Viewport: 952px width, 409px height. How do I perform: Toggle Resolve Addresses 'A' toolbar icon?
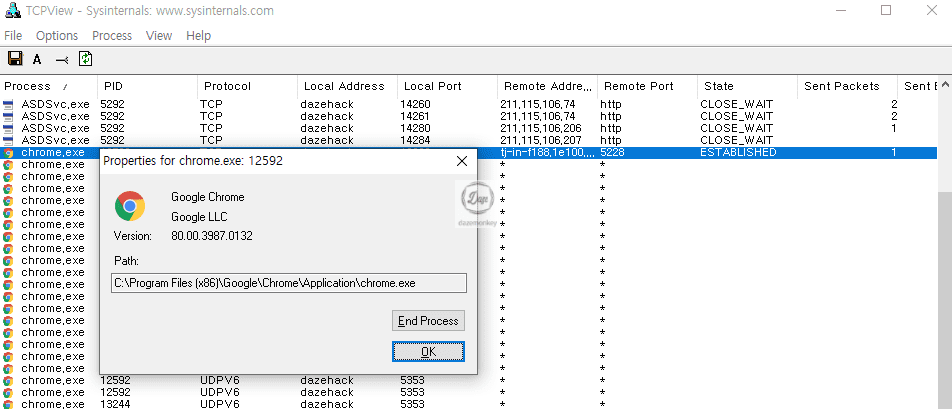[x=37, y=59]
